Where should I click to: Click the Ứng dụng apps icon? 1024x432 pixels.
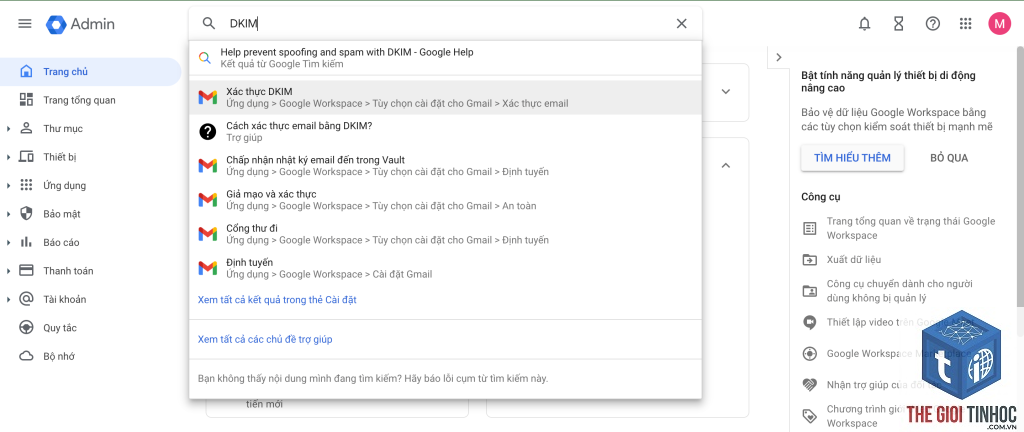tap(26, 185)
